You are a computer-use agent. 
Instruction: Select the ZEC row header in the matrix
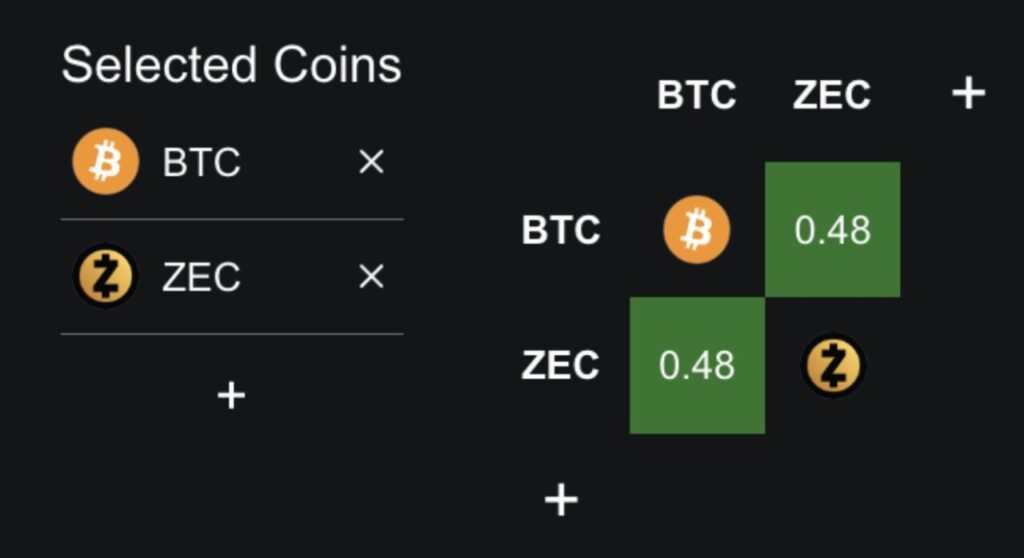click(x=560, y=366)
